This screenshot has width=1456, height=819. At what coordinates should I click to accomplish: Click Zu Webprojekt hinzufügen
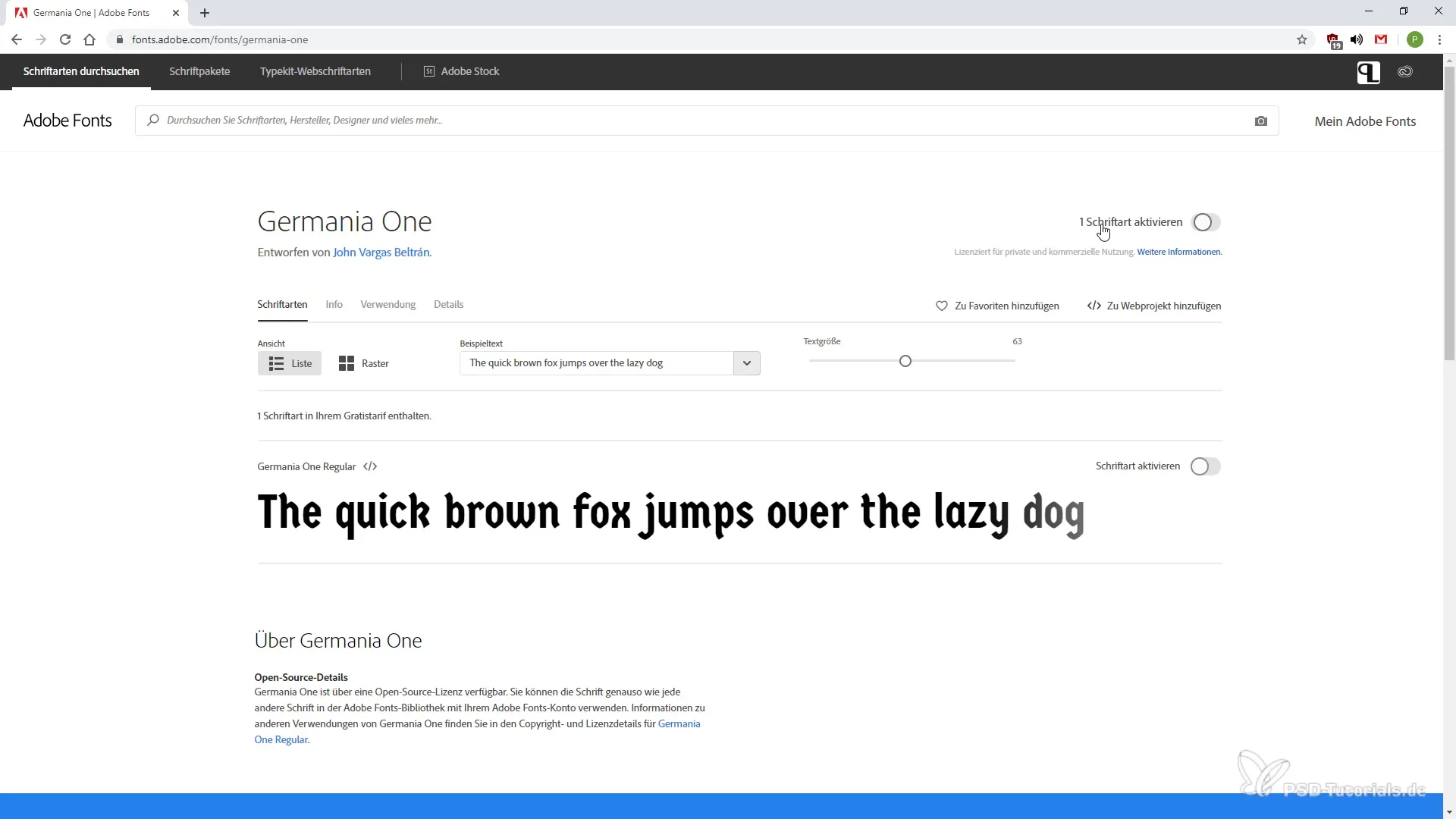[x=1164, y=306]
